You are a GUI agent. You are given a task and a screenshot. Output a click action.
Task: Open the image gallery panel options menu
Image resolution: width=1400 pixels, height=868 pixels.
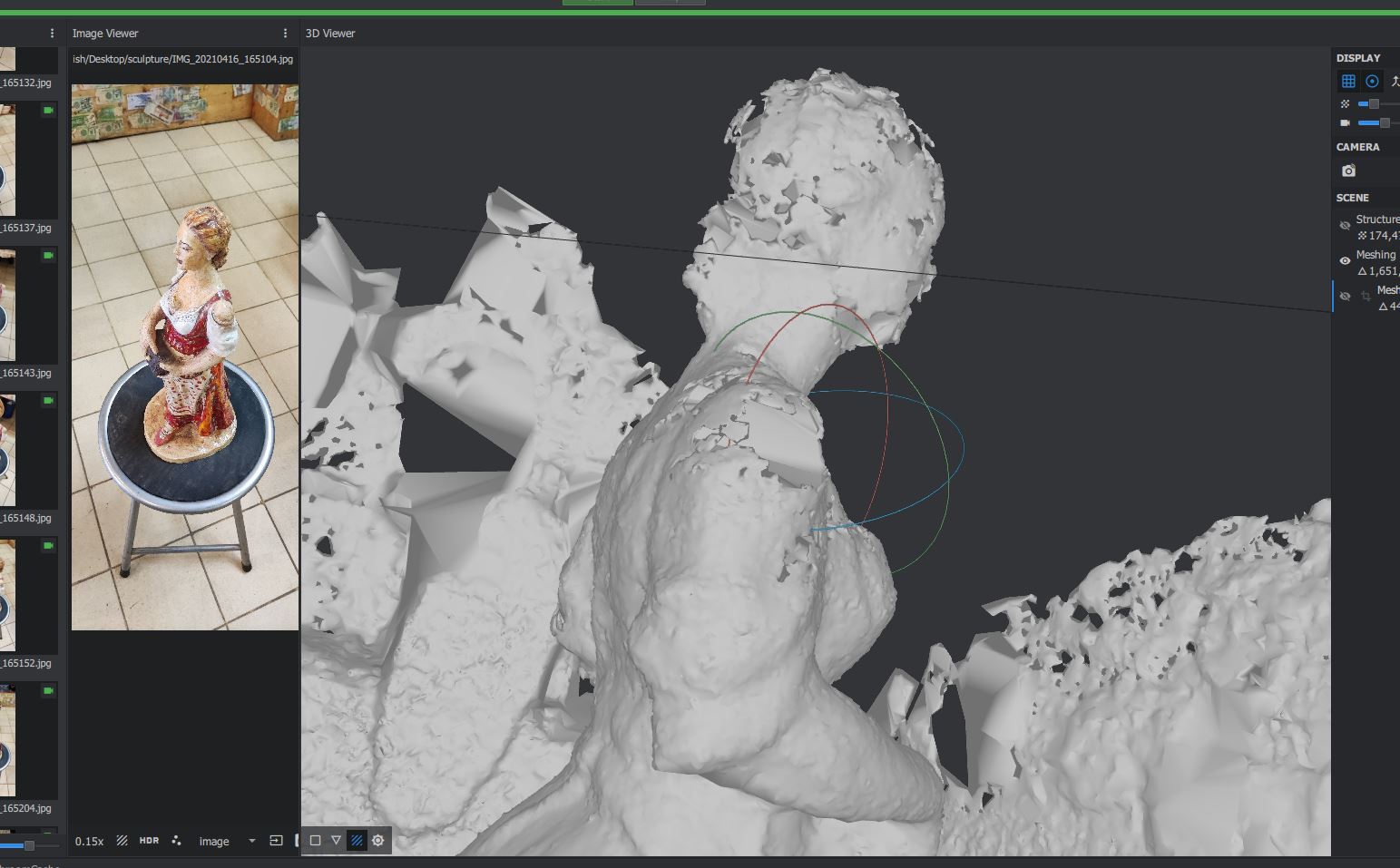click(52, 34)
